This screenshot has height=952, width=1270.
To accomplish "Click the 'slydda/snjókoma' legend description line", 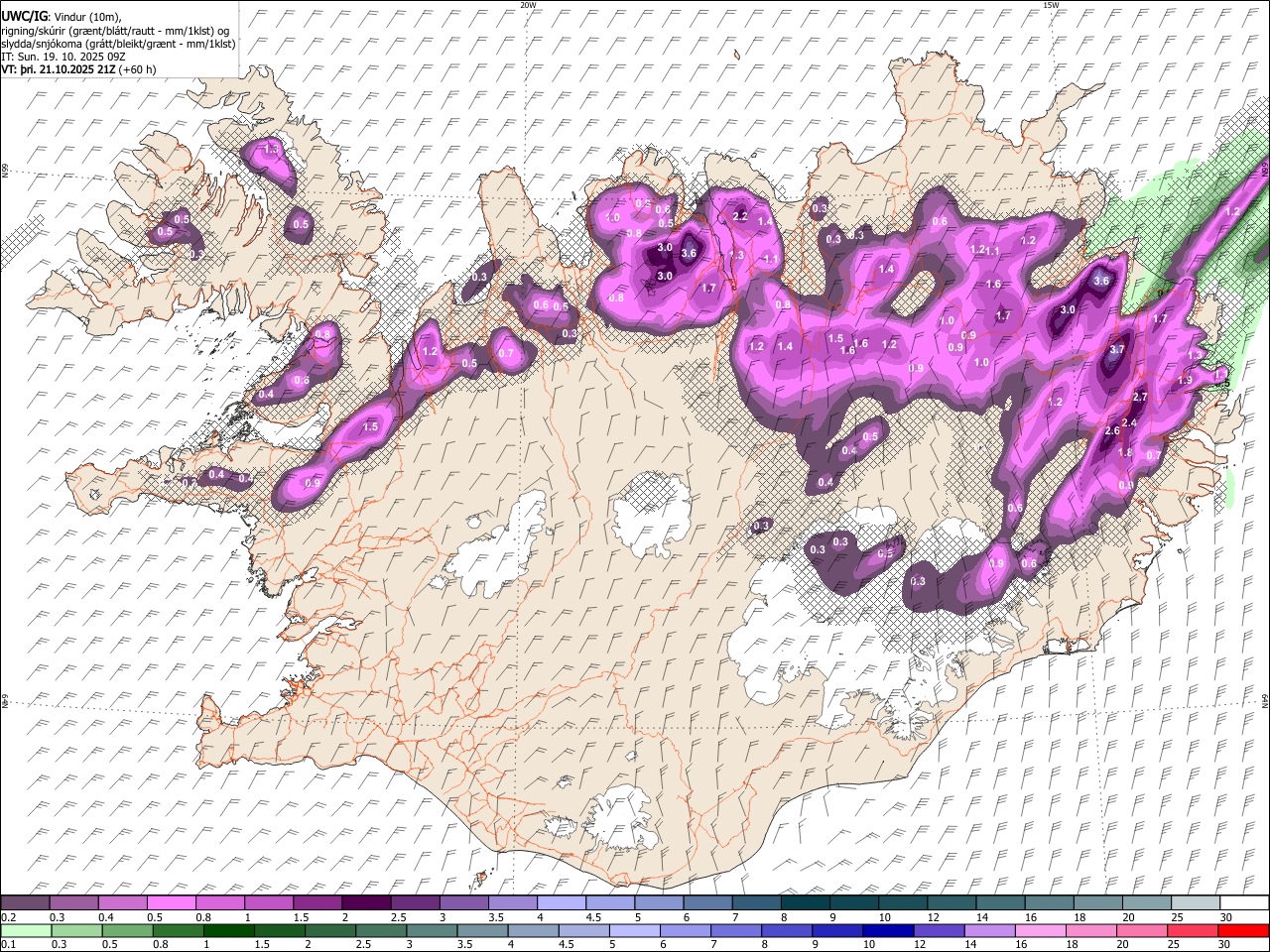I will (118, 44).
